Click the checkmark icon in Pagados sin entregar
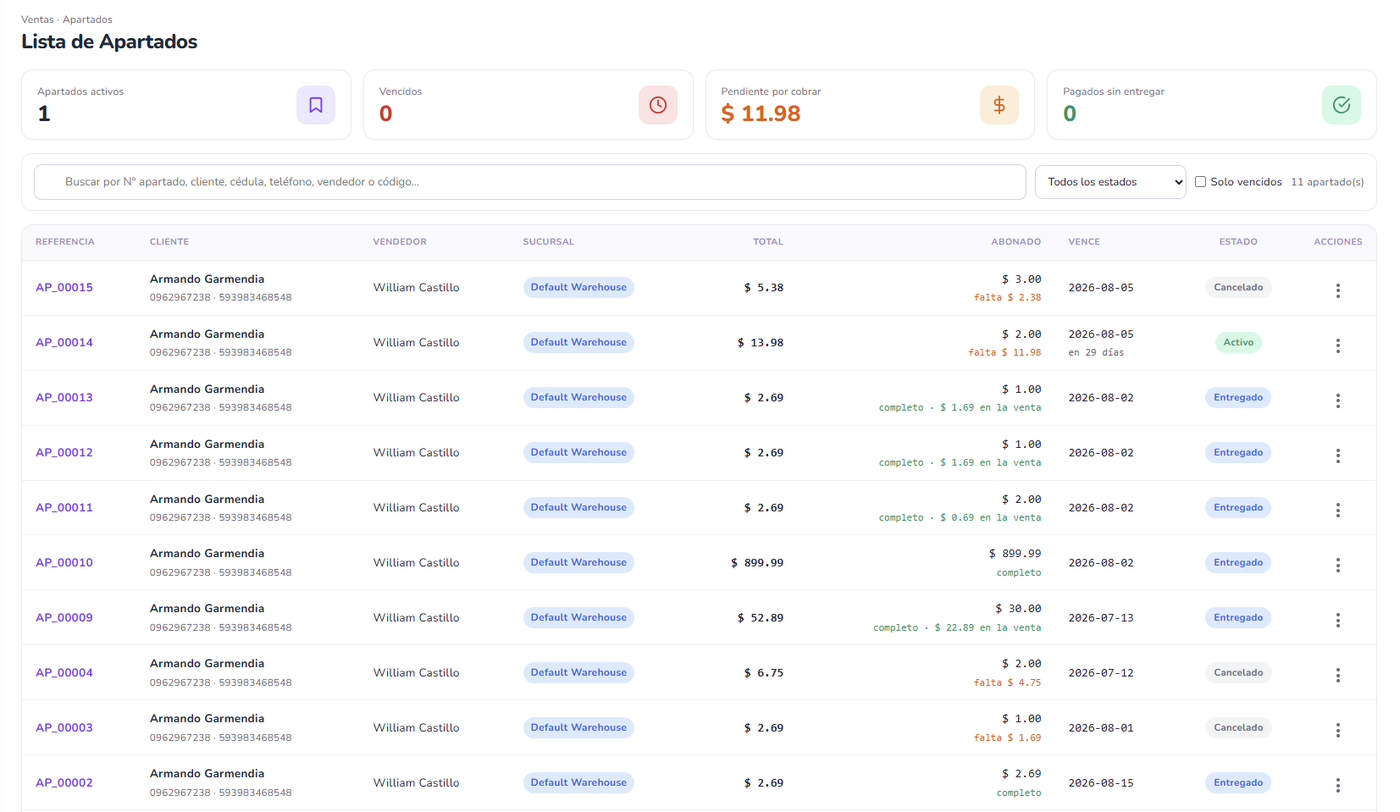Viewport: 1400px width, 812px height. [1341, 105]
